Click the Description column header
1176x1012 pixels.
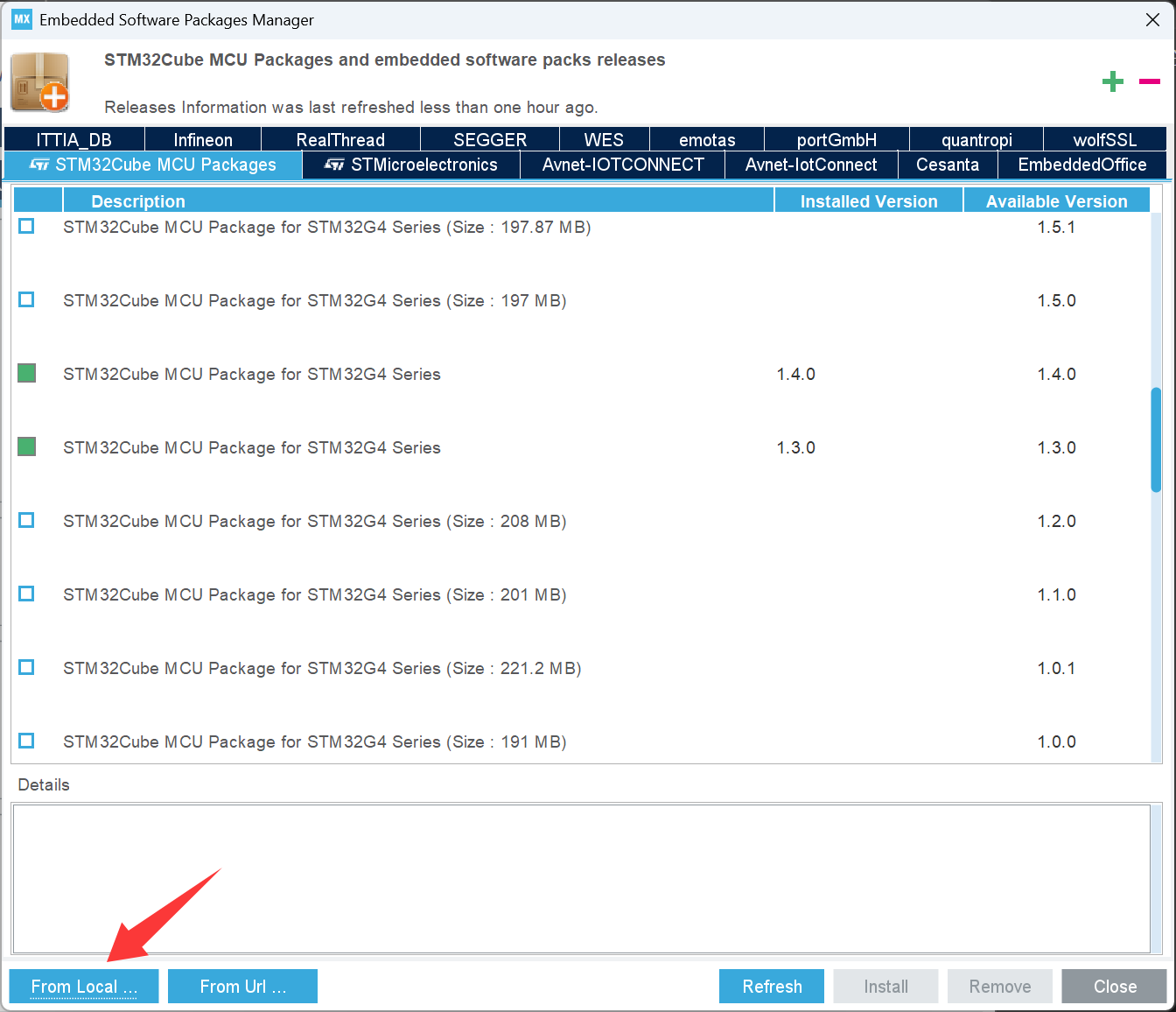418,200
